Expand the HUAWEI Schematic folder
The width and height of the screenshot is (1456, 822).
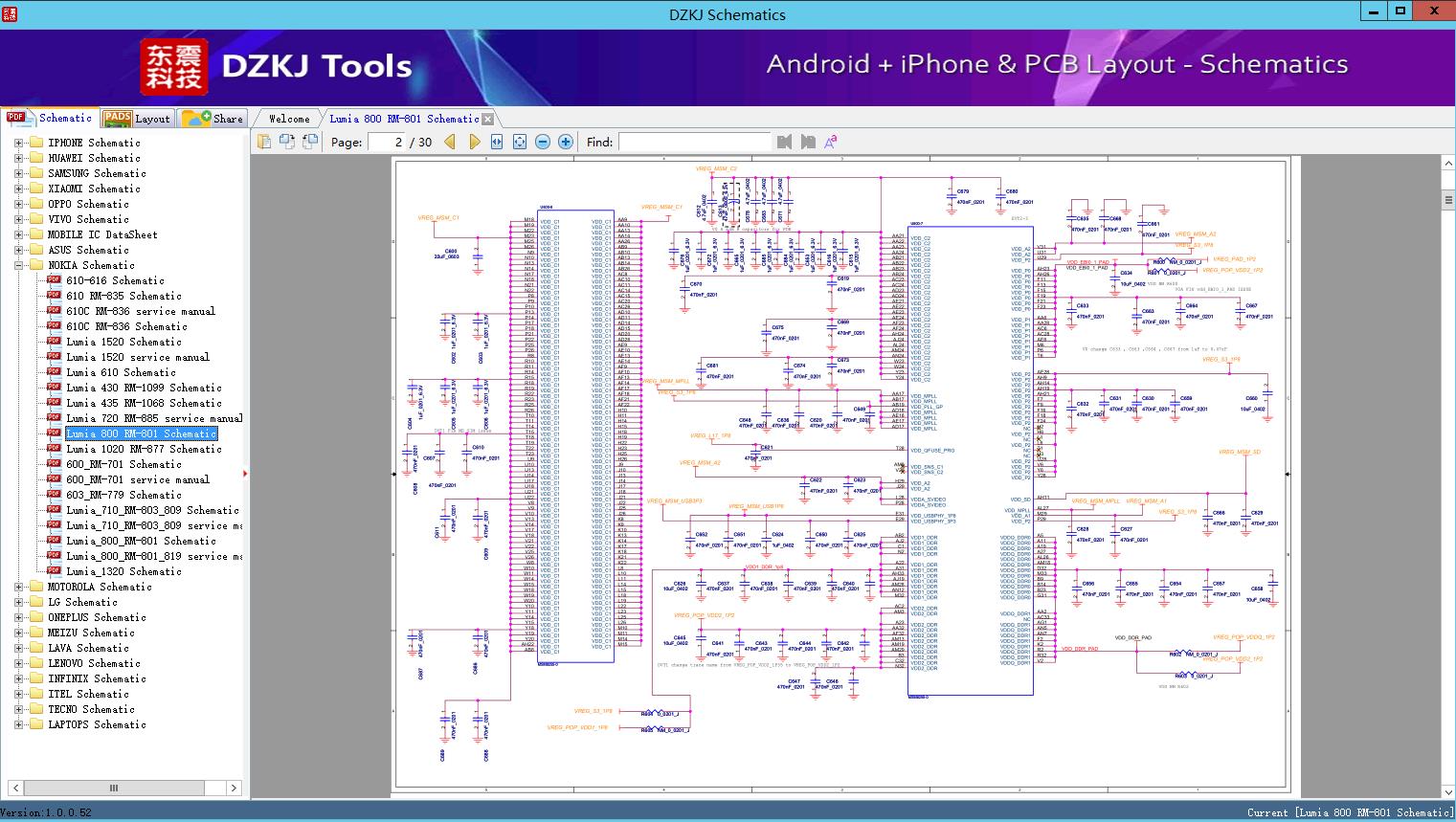click(18, 158)
